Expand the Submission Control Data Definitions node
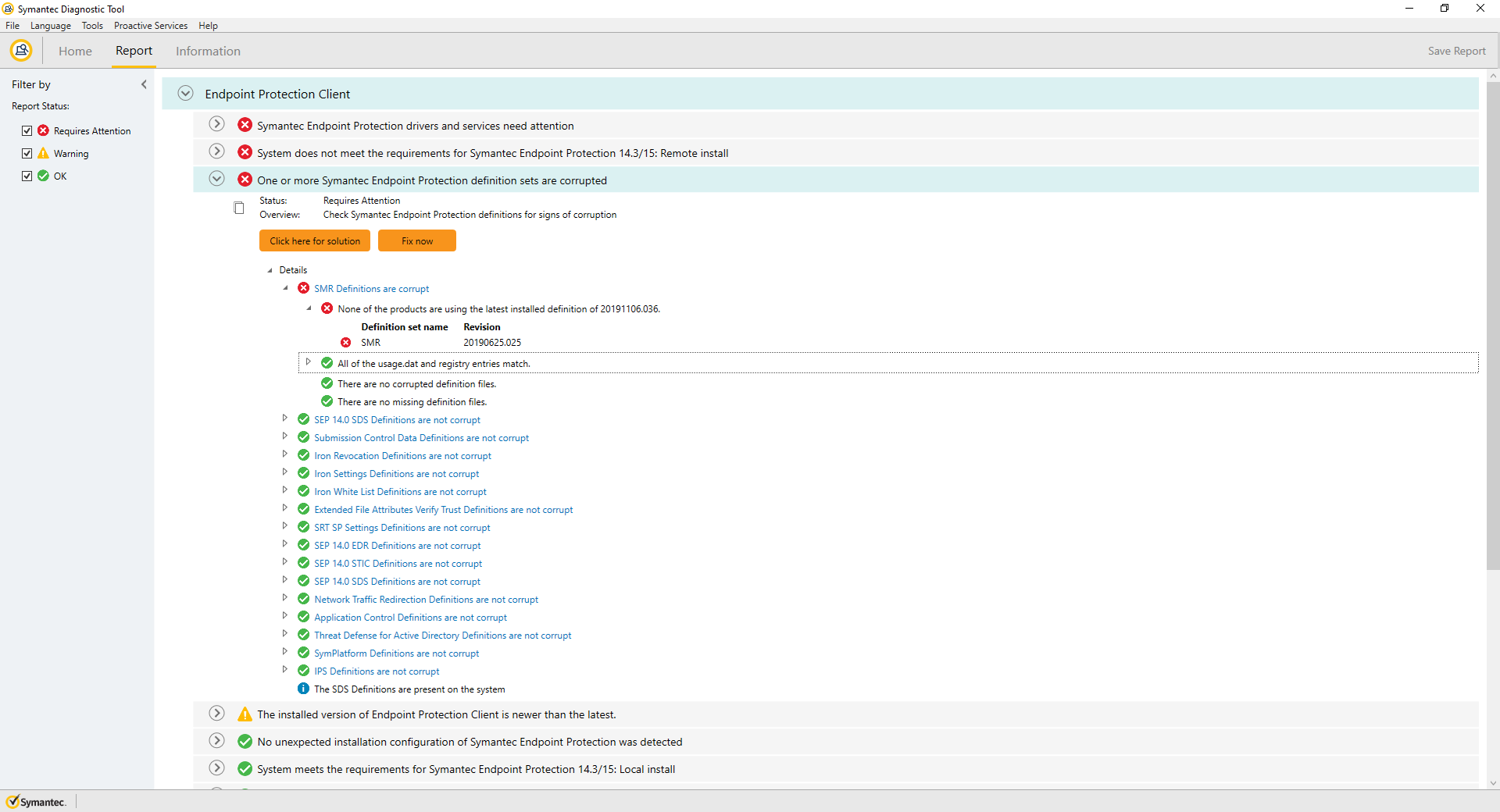1500x812 pixels. click(x=285, y=436)
